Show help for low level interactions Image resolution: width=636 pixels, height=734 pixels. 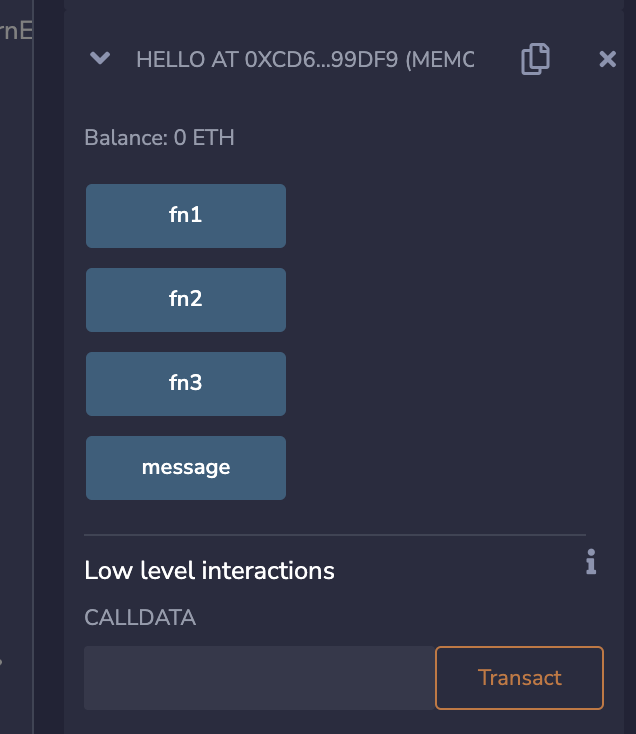click(591, 561)
